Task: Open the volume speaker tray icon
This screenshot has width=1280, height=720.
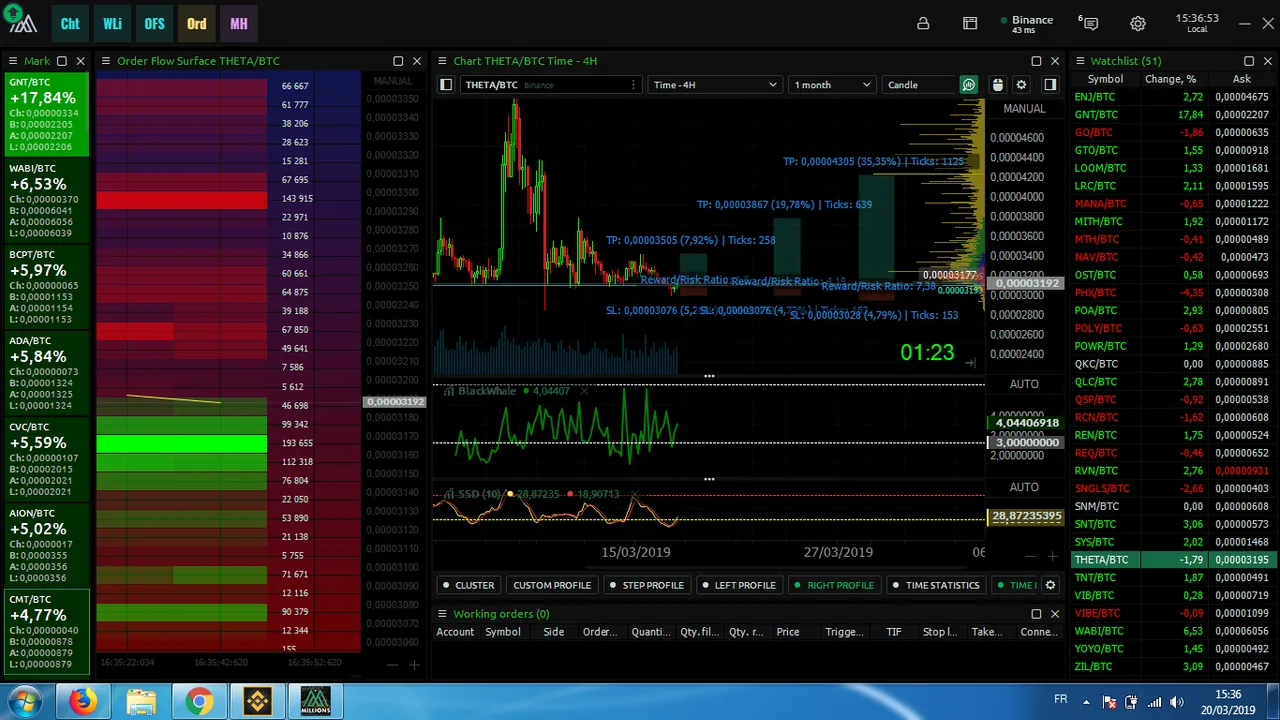Action: click(x=1176, y=702)
